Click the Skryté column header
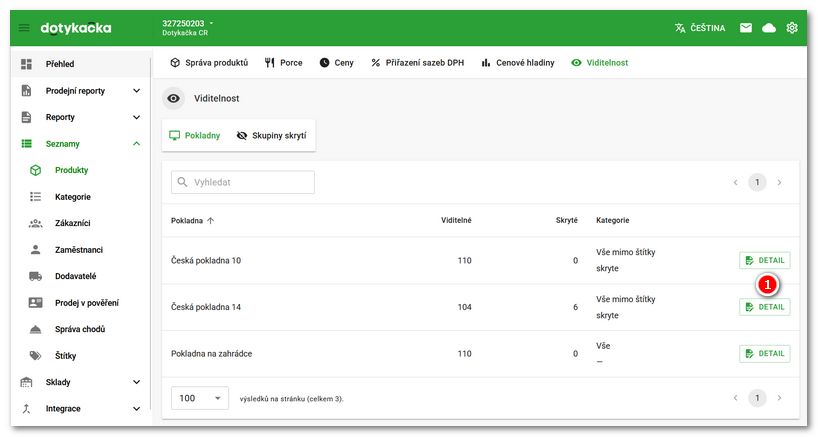The height and width of the screenshot is (437, 818). coord(567,221)
